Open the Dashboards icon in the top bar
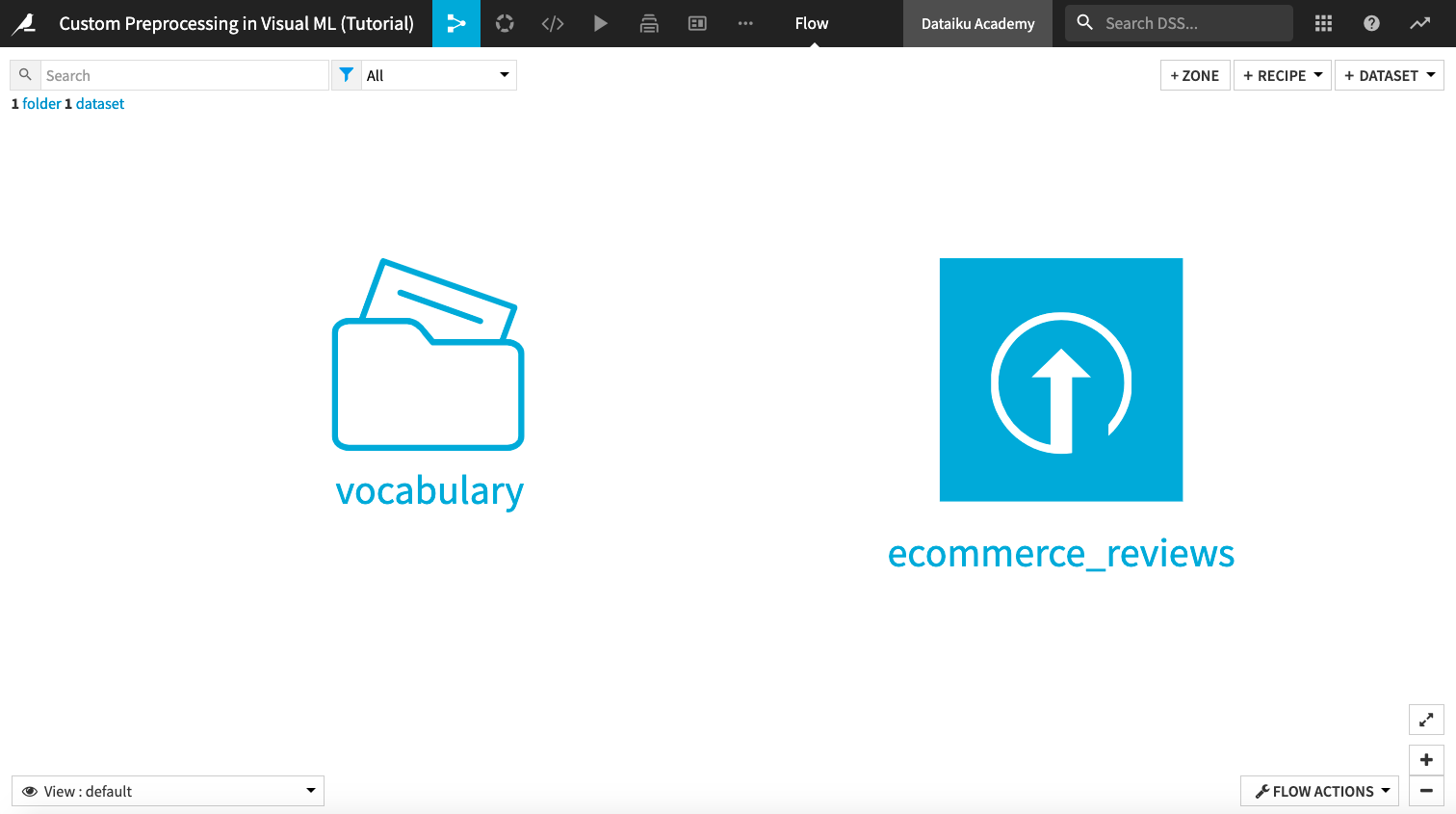 point(697,23)
